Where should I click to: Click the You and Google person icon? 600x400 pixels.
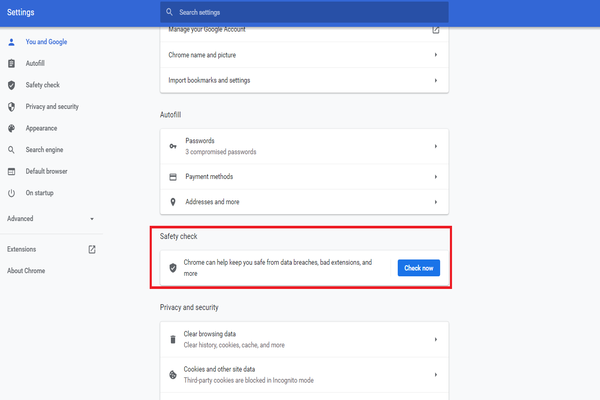pos(11,42)
